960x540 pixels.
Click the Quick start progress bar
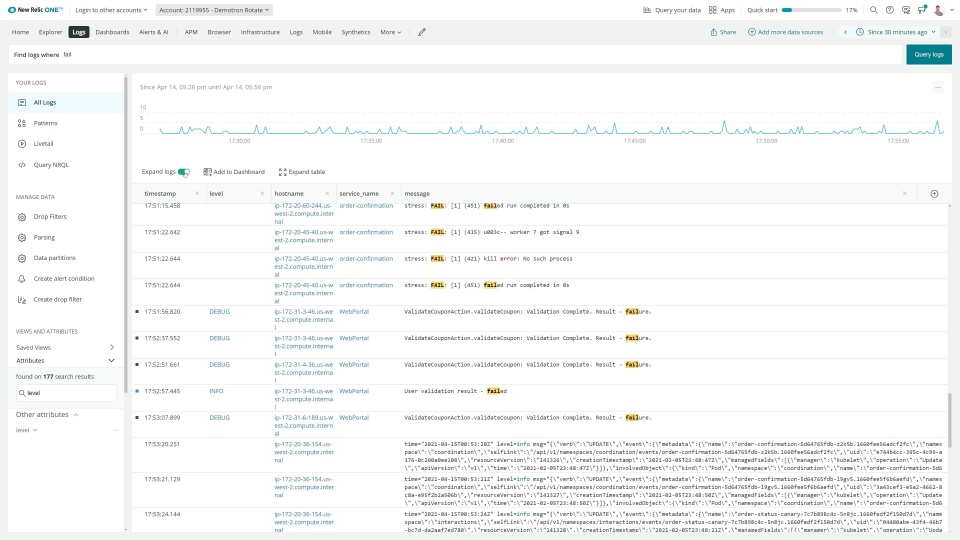(811, 10)
